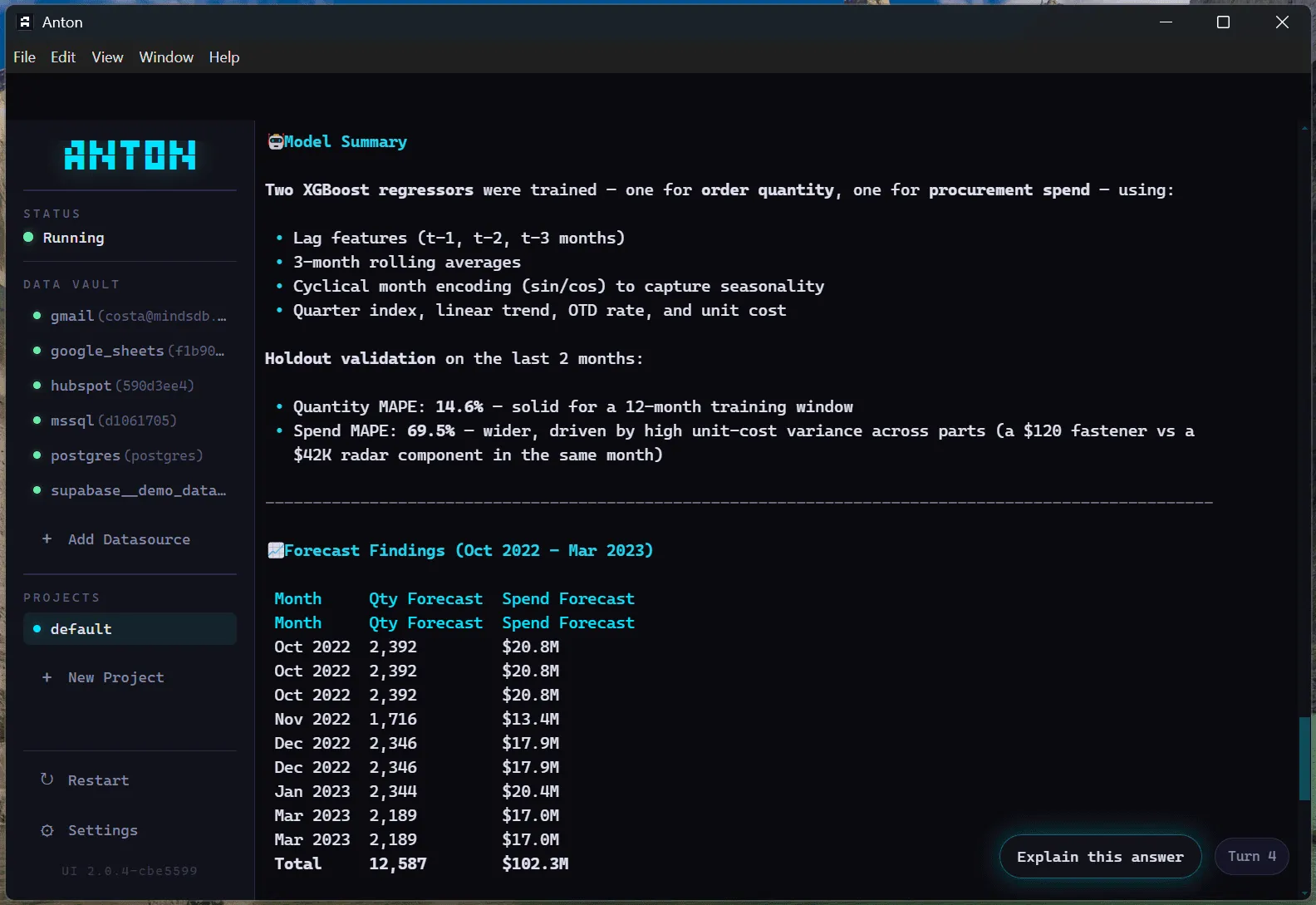
Task: Click the Explain this answer button
Action: (x=1100, y=857)
